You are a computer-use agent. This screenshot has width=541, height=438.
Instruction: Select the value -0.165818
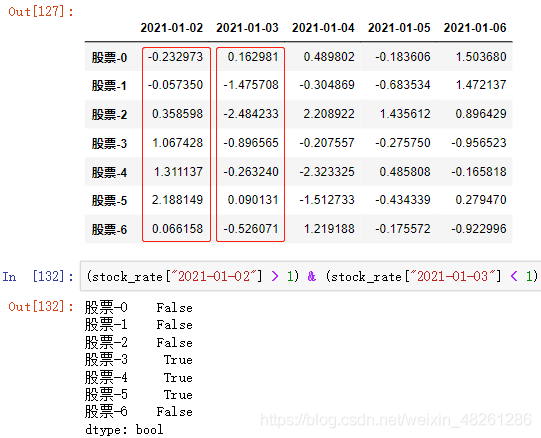click(x=479, y=172)
